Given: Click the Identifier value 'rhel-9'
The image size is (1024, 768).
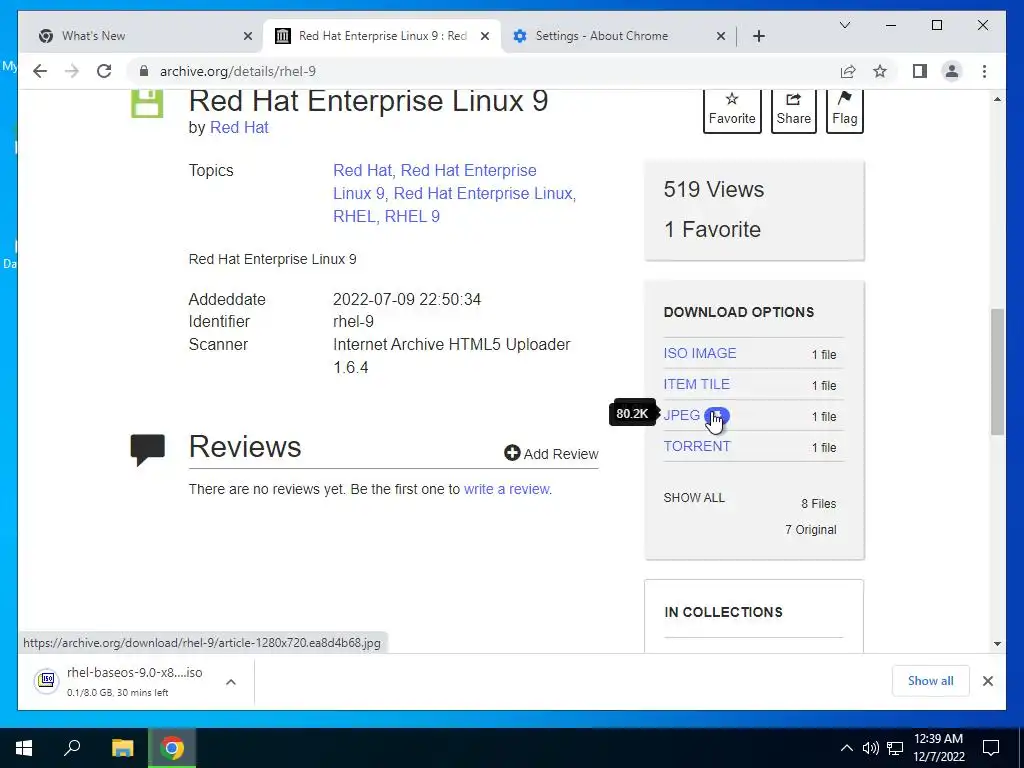Looking at the screenshot, I should pyautogui.click(x=353, y=322).
